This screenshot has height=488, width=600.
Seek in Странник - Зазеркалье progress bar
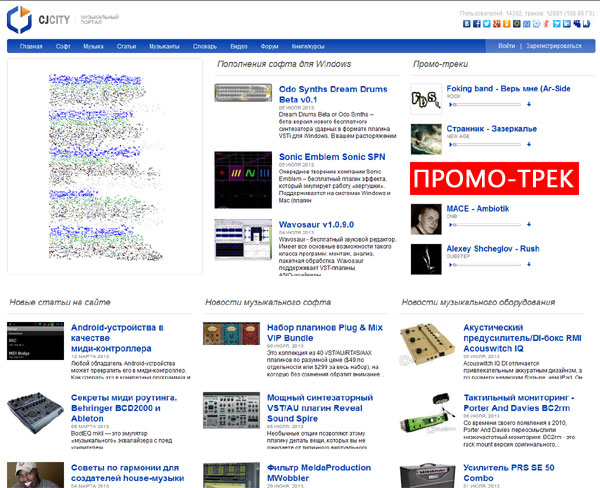click(487, 144)
